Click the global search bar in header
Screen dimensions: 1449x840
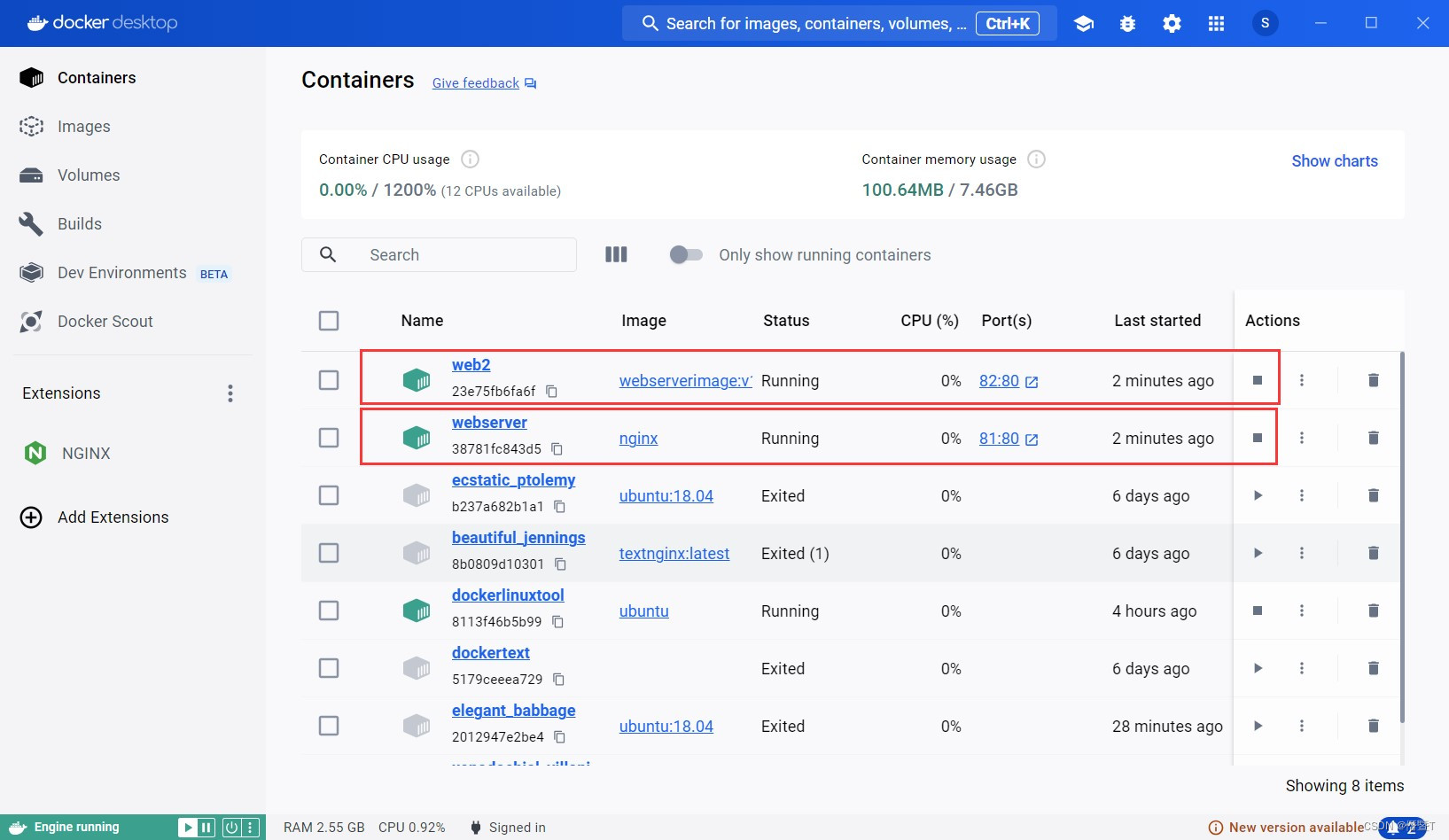click(x=839, y=23)
